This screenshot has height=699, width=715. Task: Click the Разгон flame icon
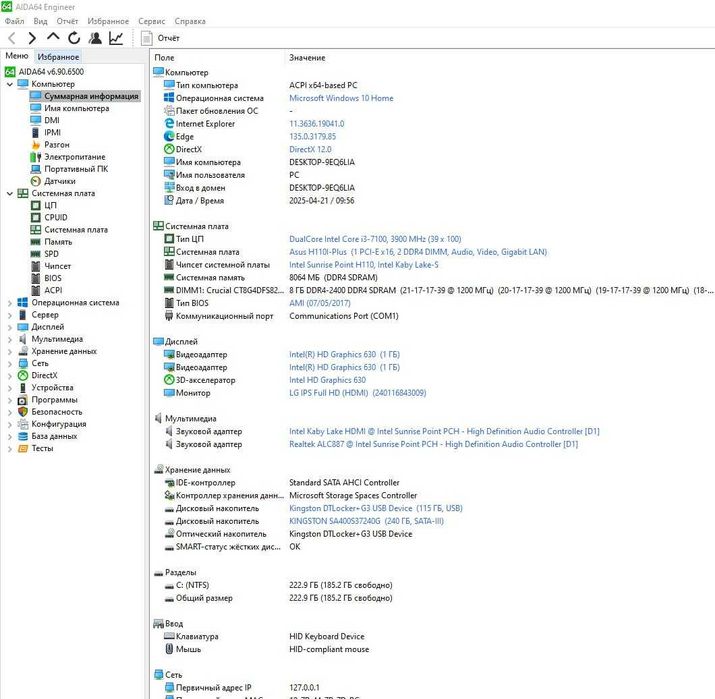pos(36,145)
